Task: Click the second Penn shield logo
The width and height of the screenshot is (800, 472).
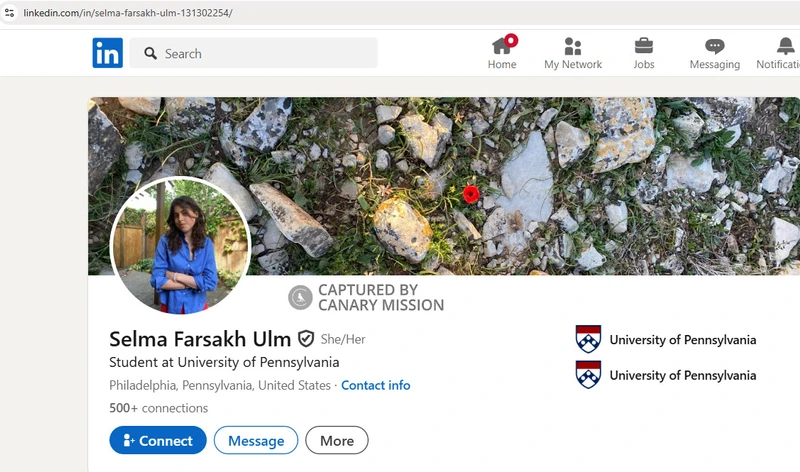Action: tap(588, 375)
